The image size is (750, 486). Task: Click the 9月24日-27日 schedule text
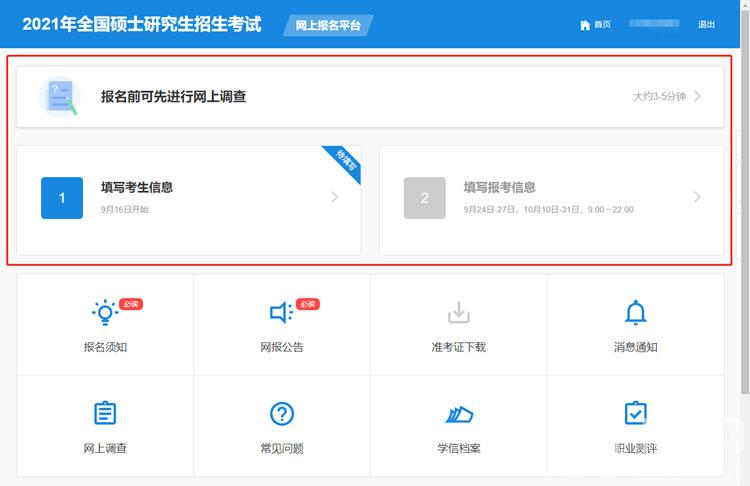(548, 210)
